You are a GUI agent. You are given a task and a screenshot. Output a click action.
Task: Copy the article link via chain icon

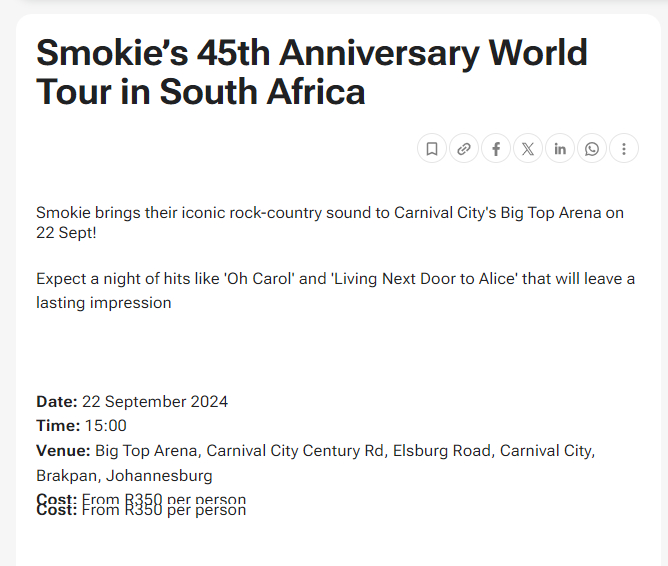(x=464, y=149)
